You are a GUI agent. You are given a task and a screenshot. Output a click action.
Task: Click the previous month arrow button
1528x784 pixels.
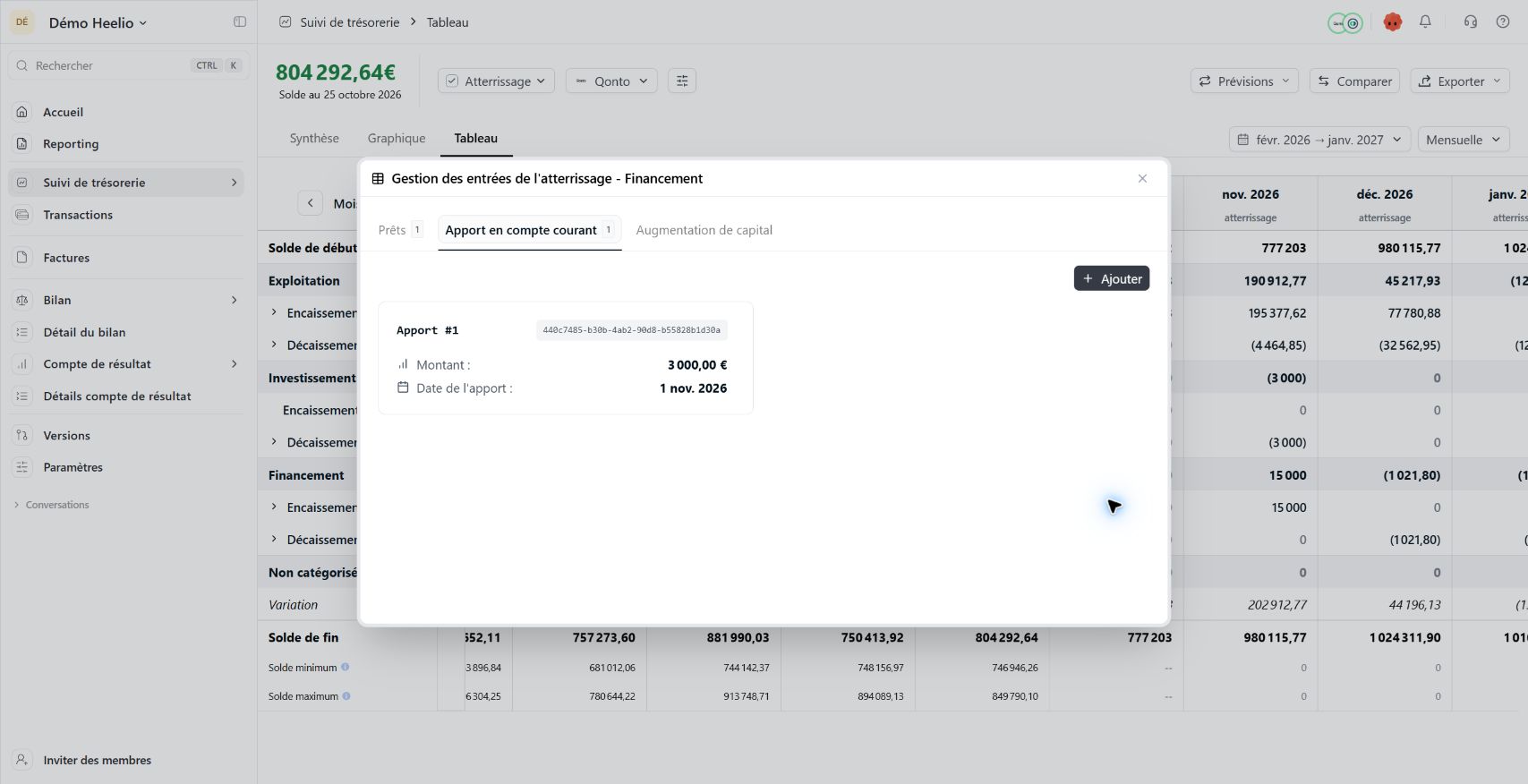point(310,203)
